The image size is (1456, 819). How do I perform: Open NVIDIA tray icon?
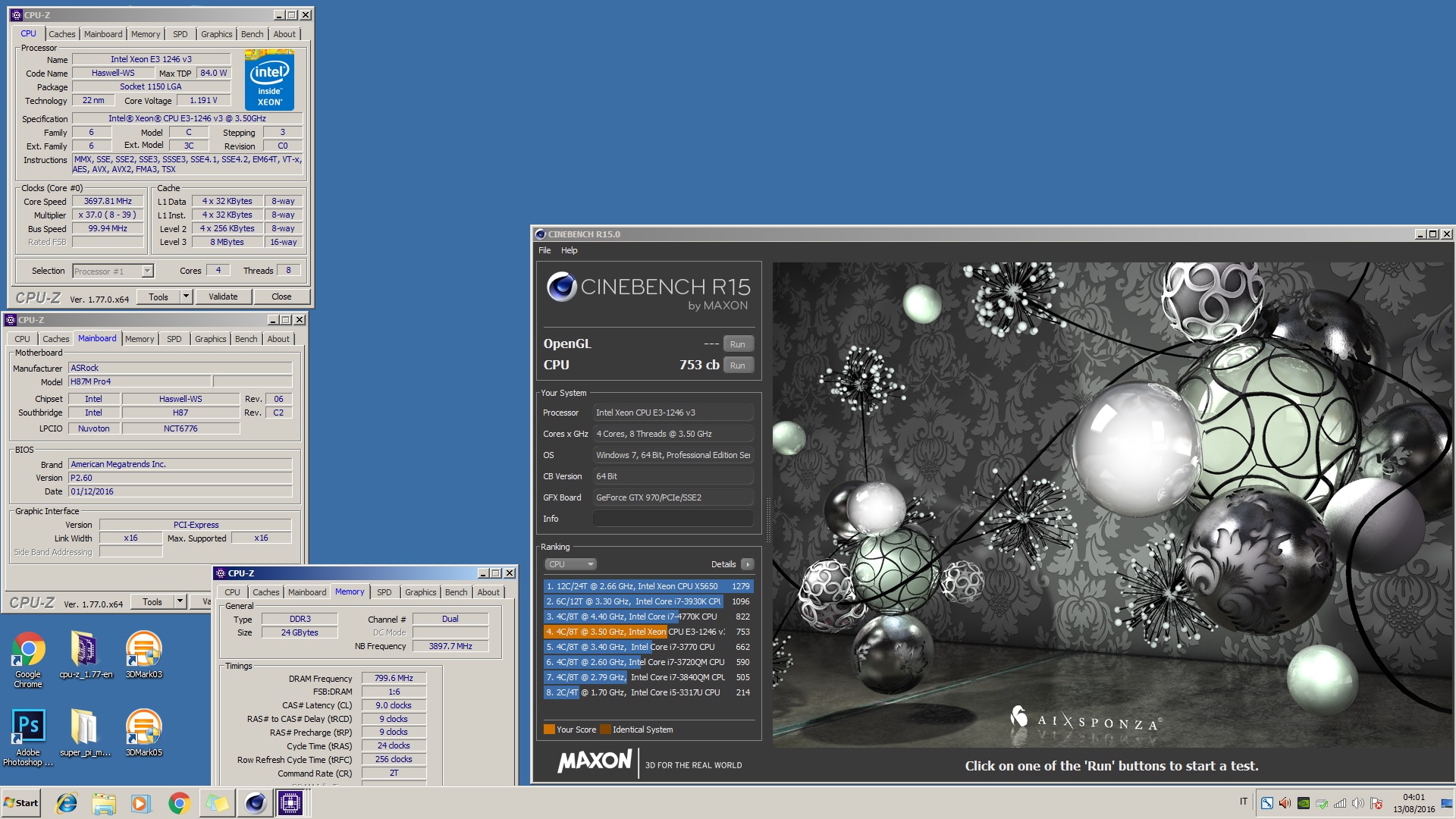click(1304, 803)
